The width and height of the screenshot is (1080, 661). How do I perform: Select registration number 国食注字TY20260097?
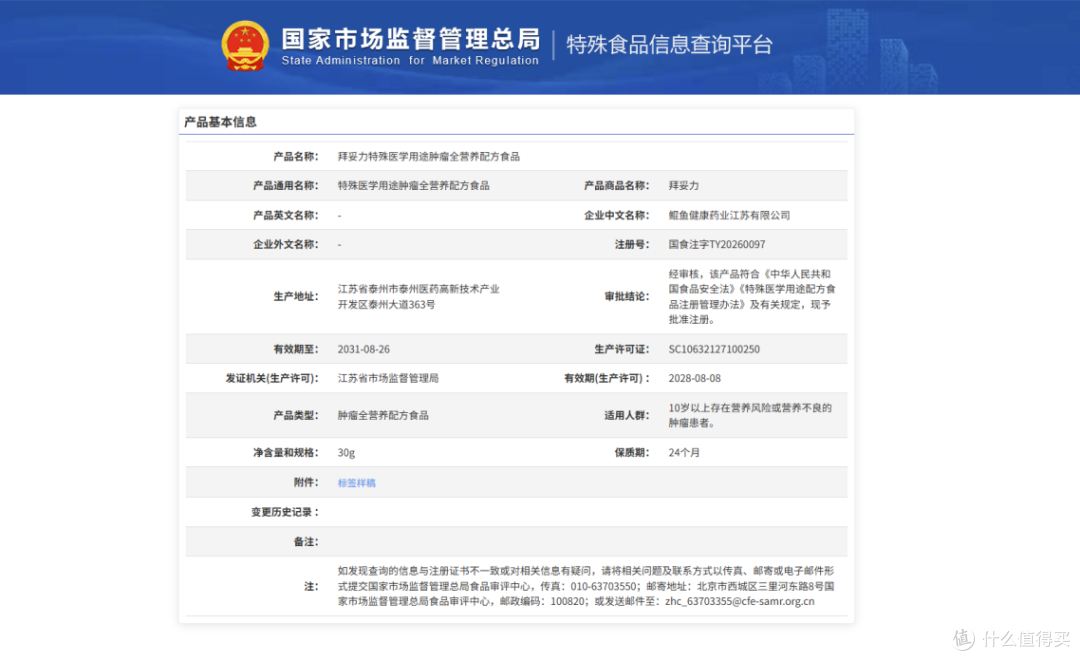pos(716,244)
